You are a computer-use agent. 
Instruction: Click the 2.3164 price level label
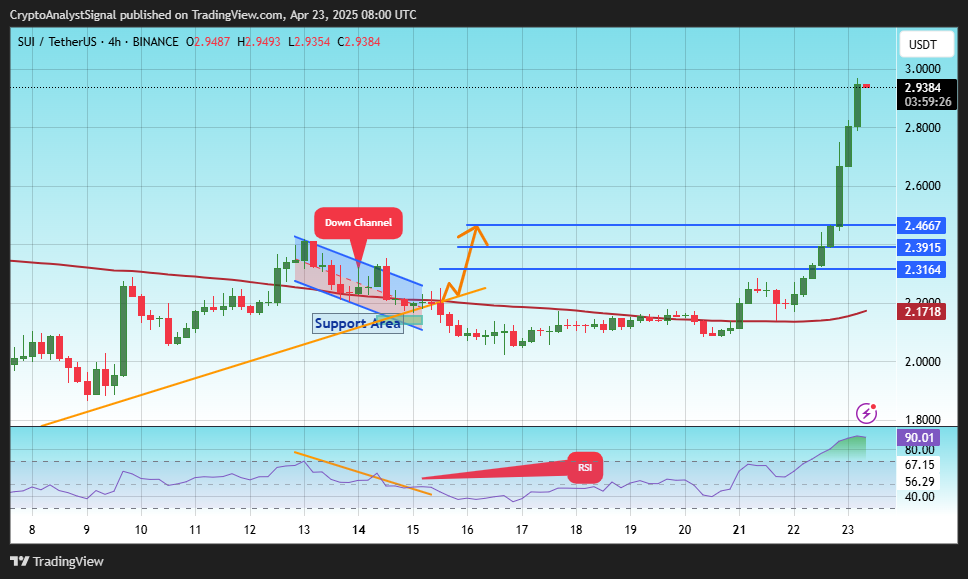click(922, 270)
